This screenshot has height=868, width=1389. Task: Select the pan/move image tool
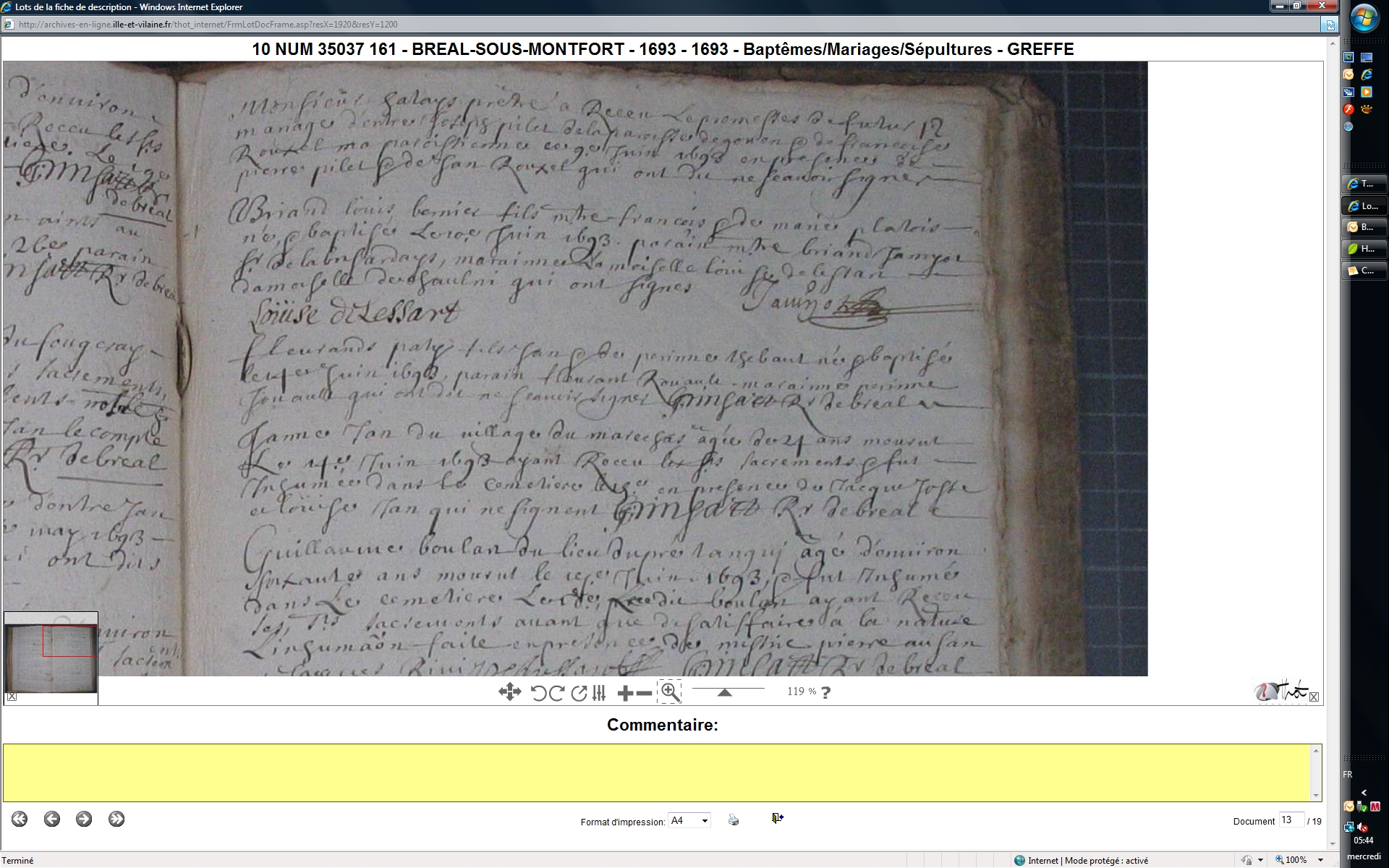[x=509, y=692]
